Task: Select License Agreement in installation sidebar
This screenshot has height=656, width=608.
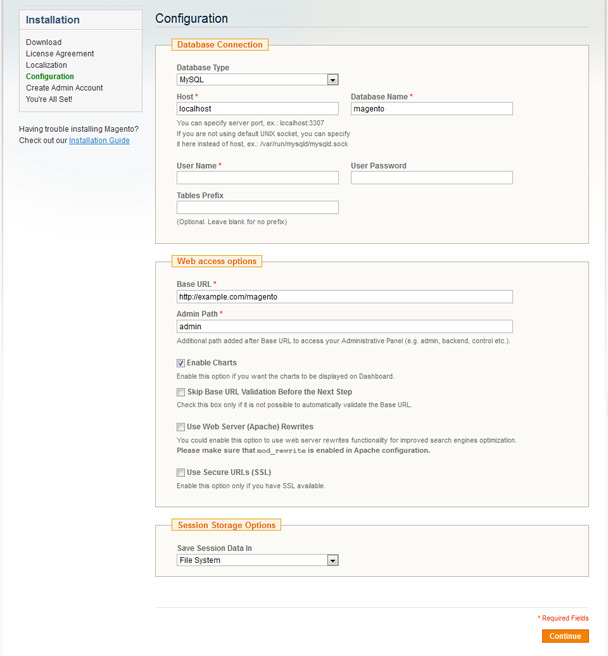Action: (x=60, y=54)
